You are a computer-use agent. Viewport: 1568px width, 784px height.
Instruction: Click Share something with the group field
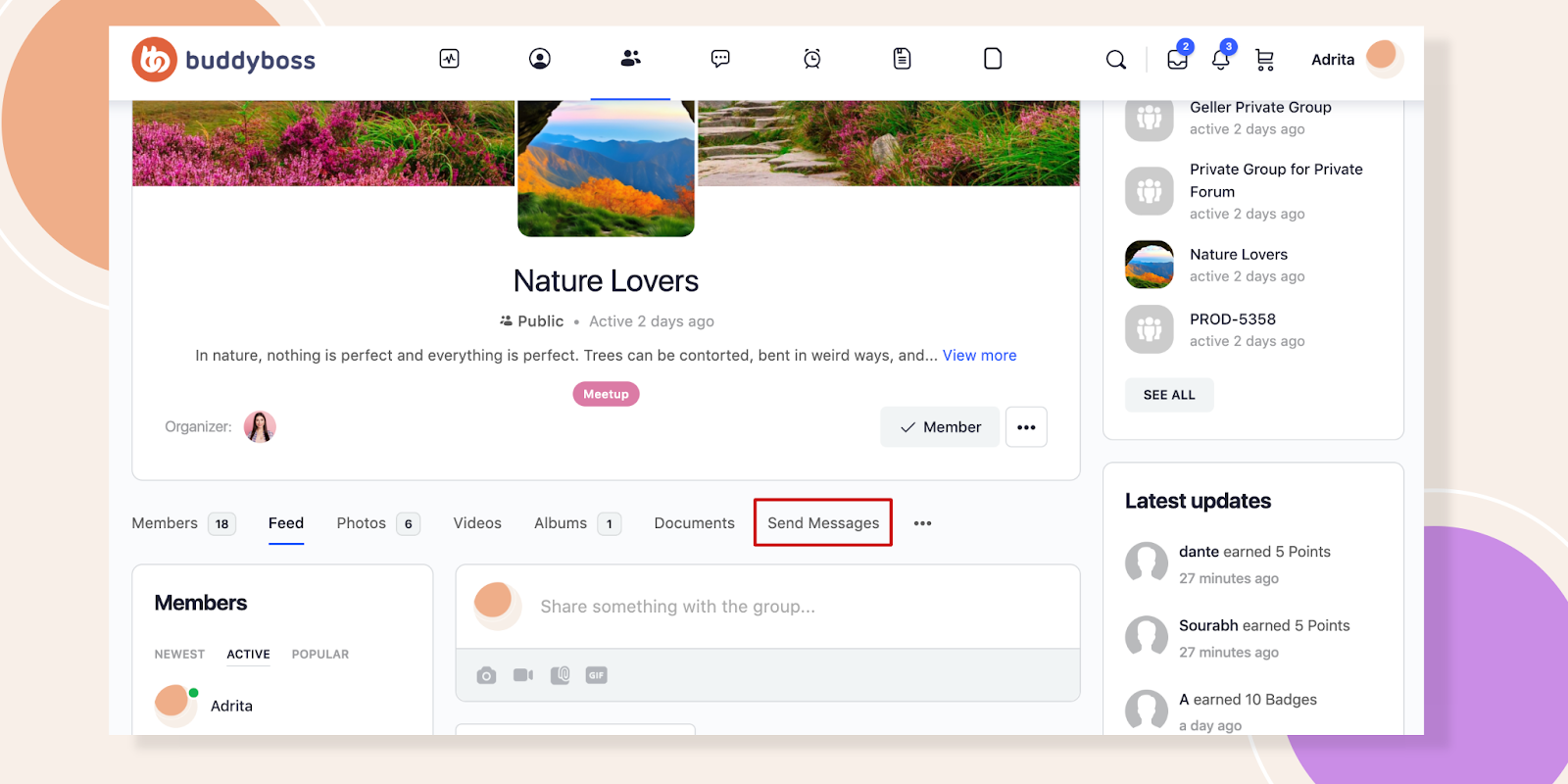pyautogui.click(x=677, y=607)
